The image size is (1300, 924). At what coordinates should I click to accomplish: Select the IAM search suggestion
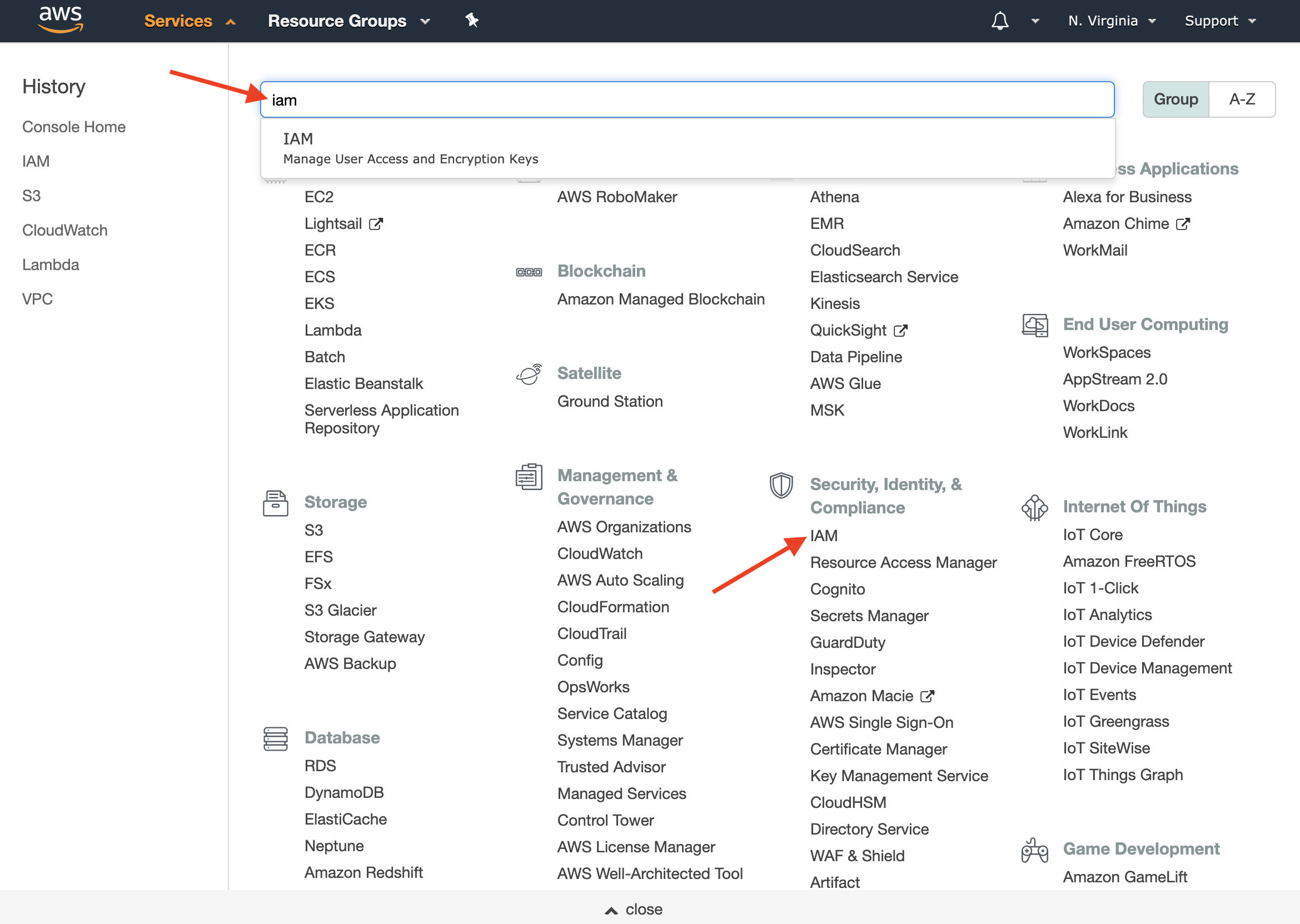coord(687,148)
